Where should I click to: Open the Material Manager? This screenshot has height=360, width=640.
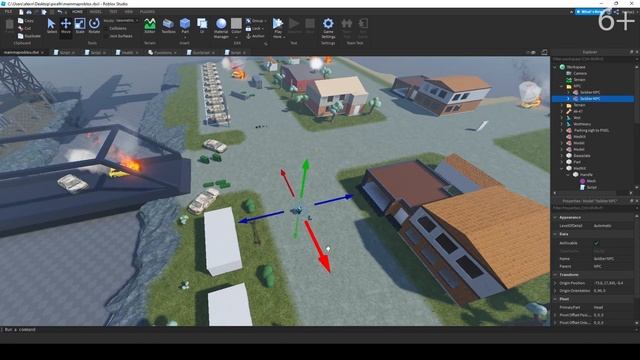221,28
